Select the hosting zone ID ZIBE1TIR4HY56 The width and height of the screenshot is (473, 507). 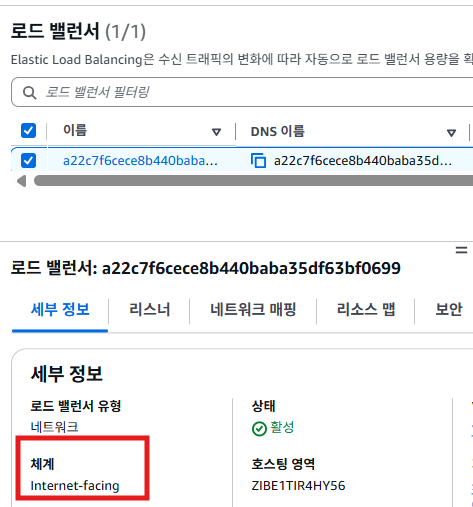pyautogui.click(x=298, y=486)
